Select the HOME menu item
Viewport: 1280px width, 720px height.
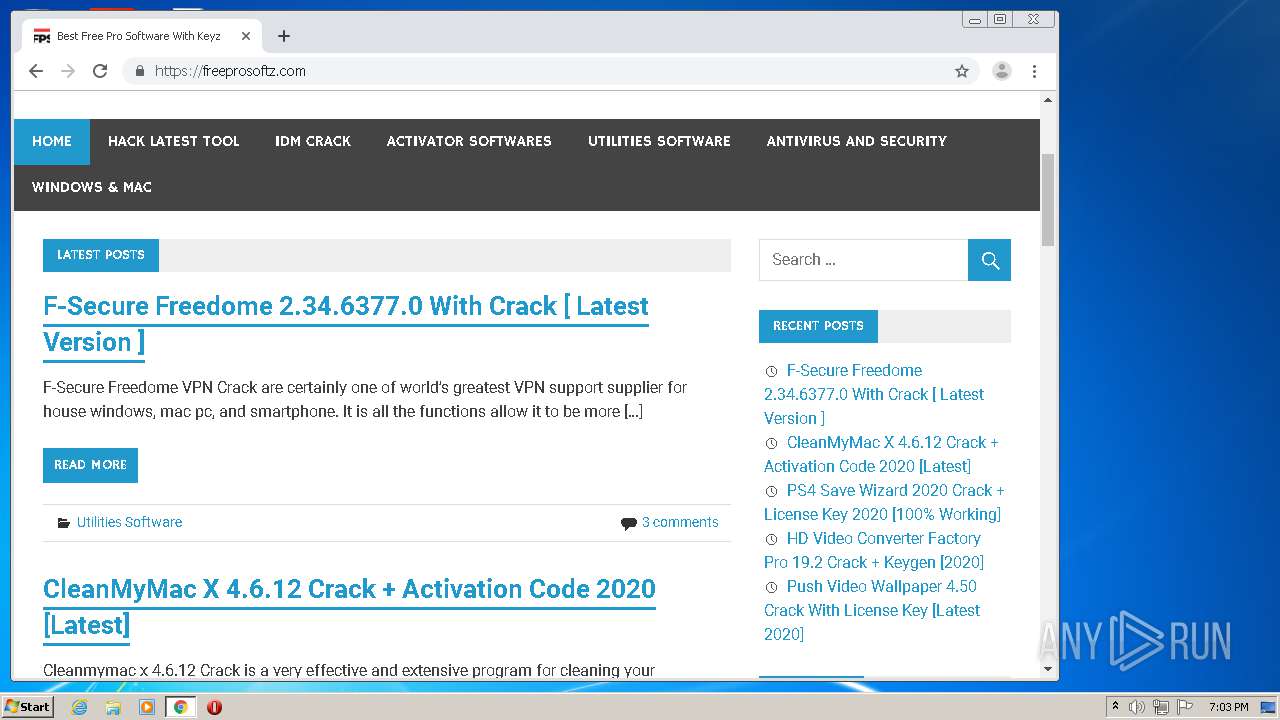pos(52,141)
